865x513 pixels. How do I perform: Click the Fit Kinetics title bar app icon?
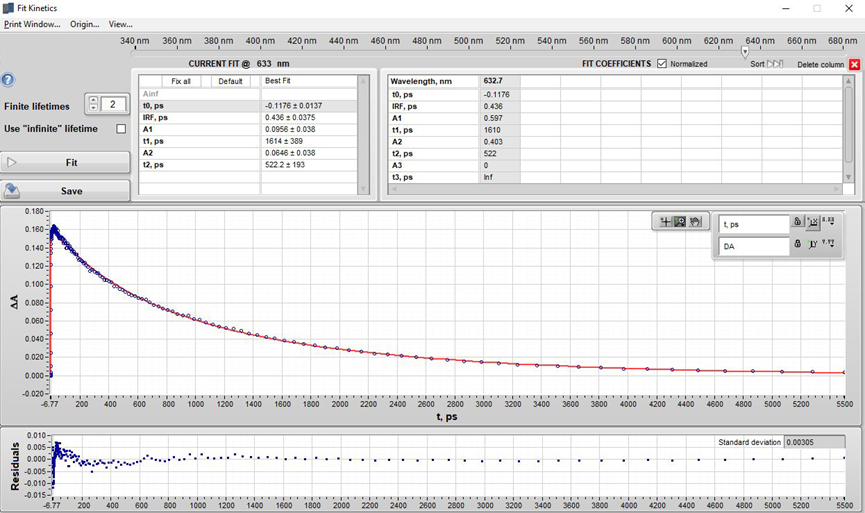point(8,8)
